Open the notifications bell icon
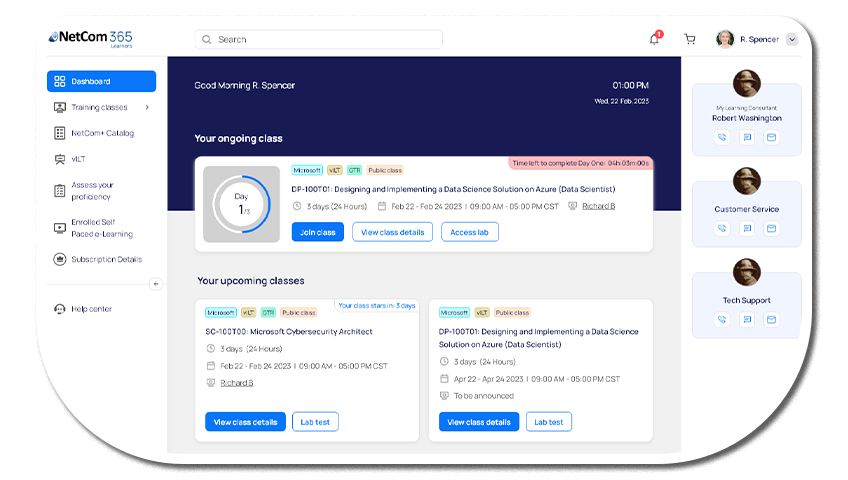This screenshot has width=848, height=480. [x=654, y=40]
